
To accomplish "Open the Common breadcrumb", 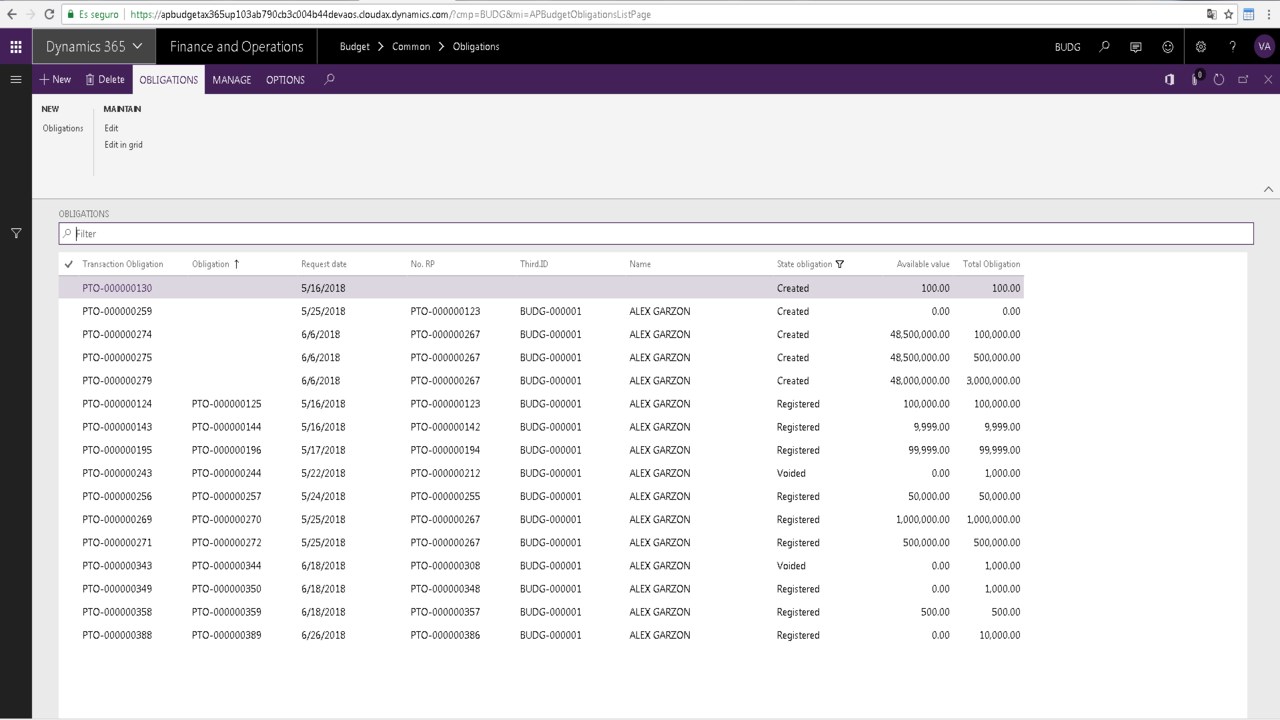I will pyautogui.click(x=411, y=47).
